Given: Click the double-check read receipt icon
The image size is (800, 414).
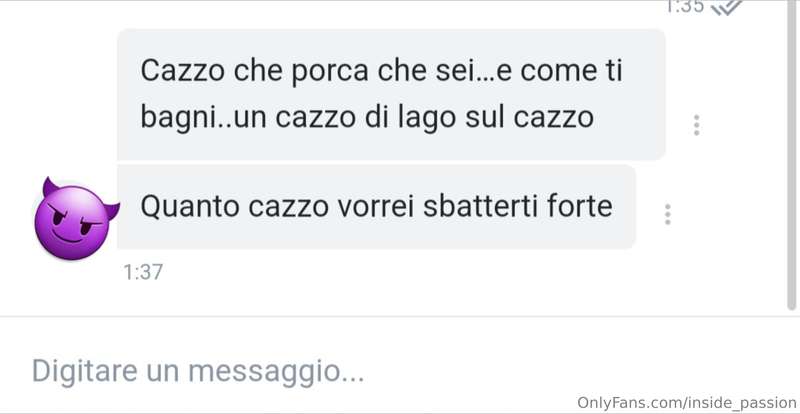Looking at the screenshot, I should [x=727, y=7].
